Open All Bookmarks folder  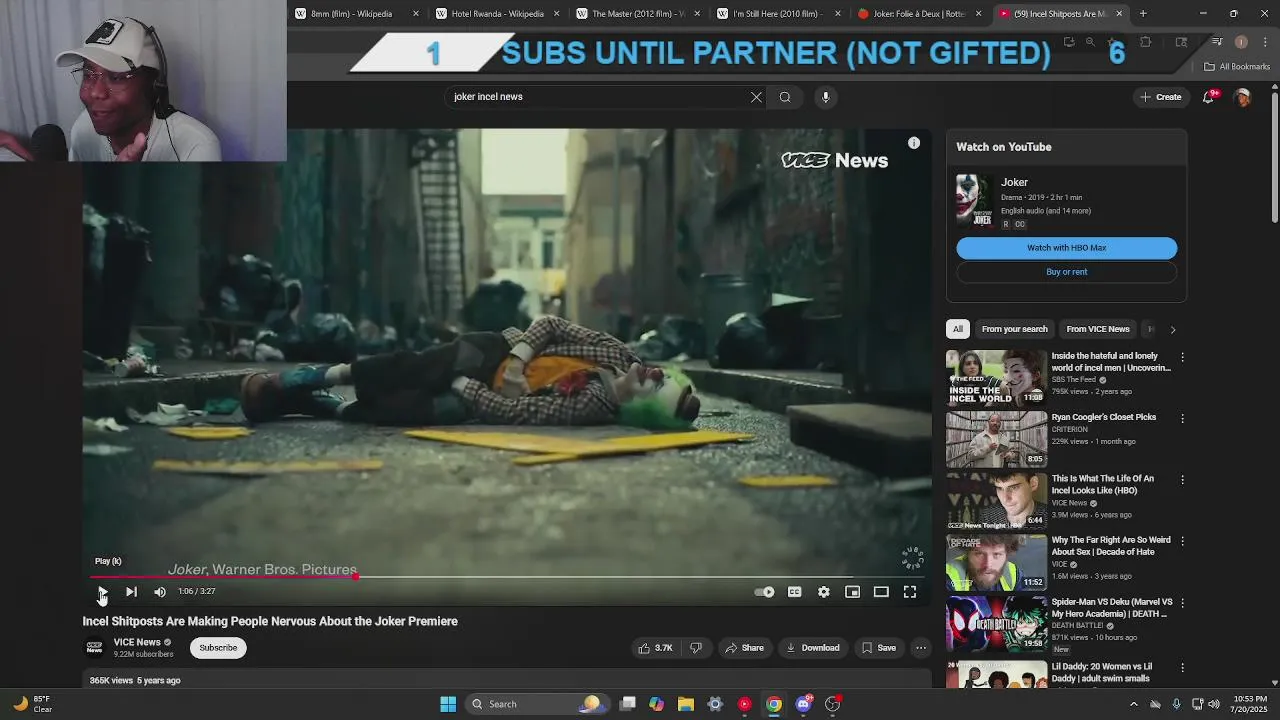(x=1237, y=67)
